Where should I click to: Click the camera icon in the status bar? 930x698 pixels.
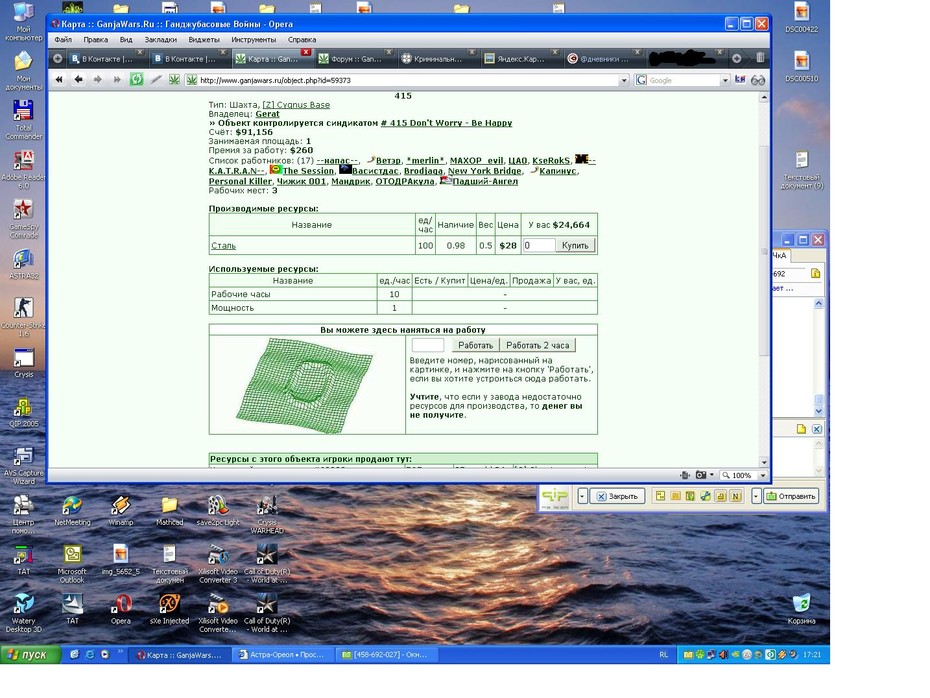[x=701, y=474]
